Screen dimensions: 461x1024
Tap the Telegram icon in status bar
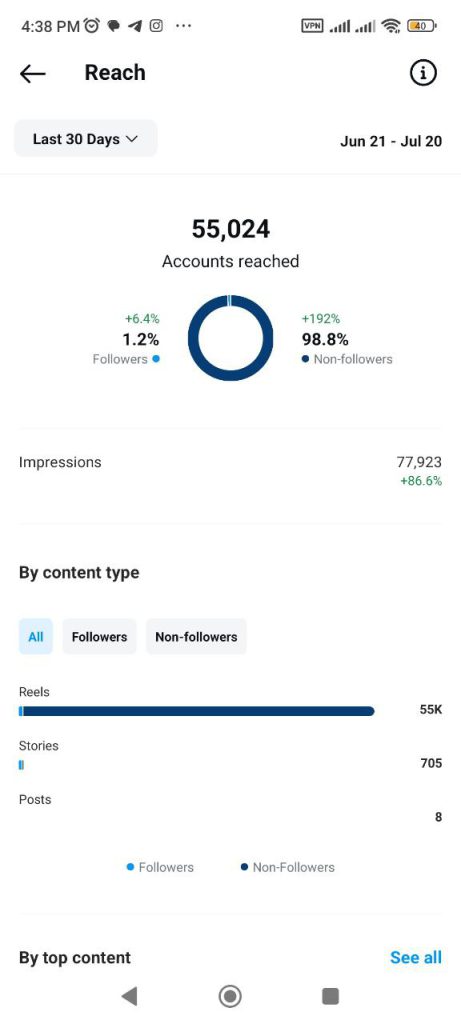click(135, 25)
